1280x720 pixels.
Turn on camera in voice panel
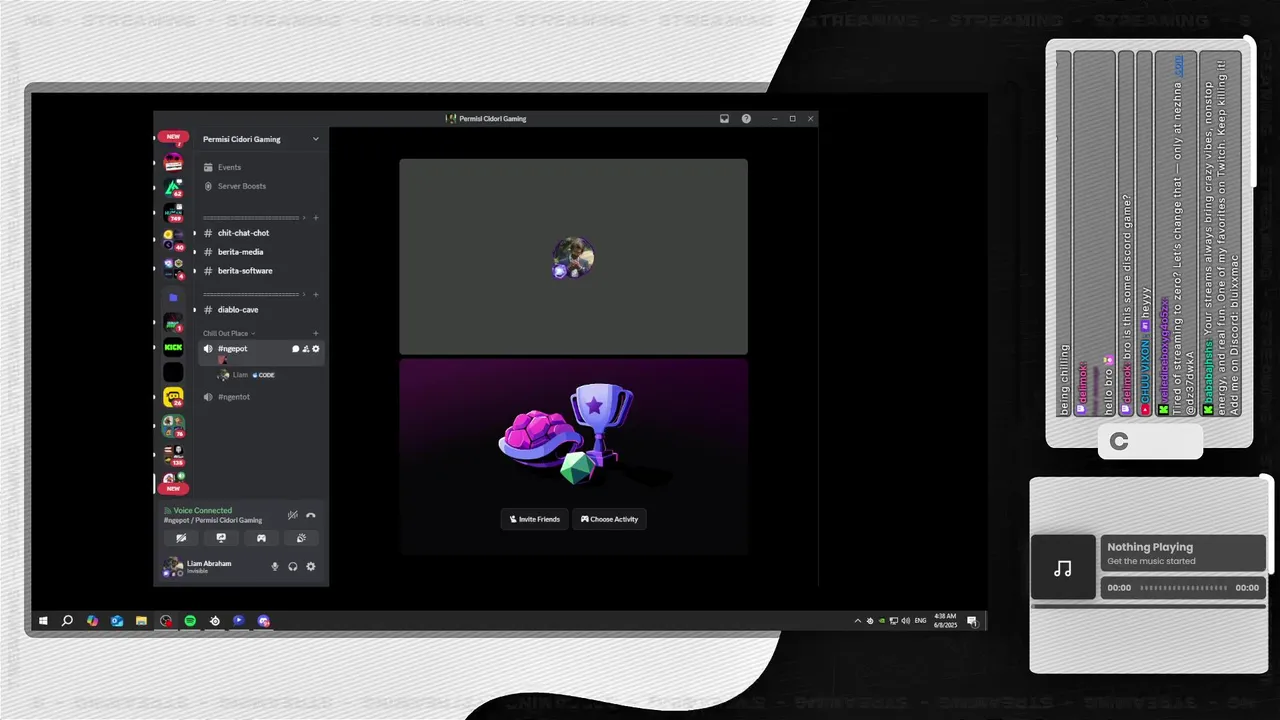click(x=181, y=538)
